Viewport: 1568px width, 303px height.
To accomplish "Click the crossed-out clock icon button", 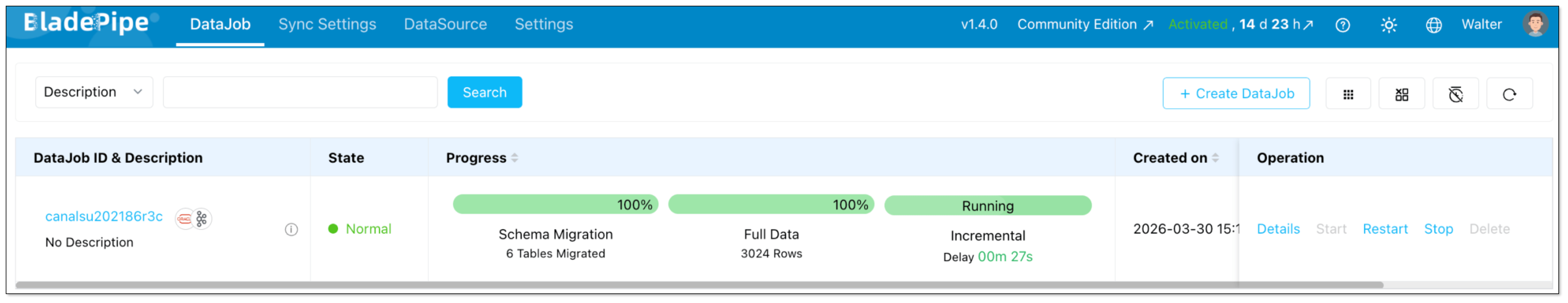I will pyautogui.click(x=1455, y=94).
